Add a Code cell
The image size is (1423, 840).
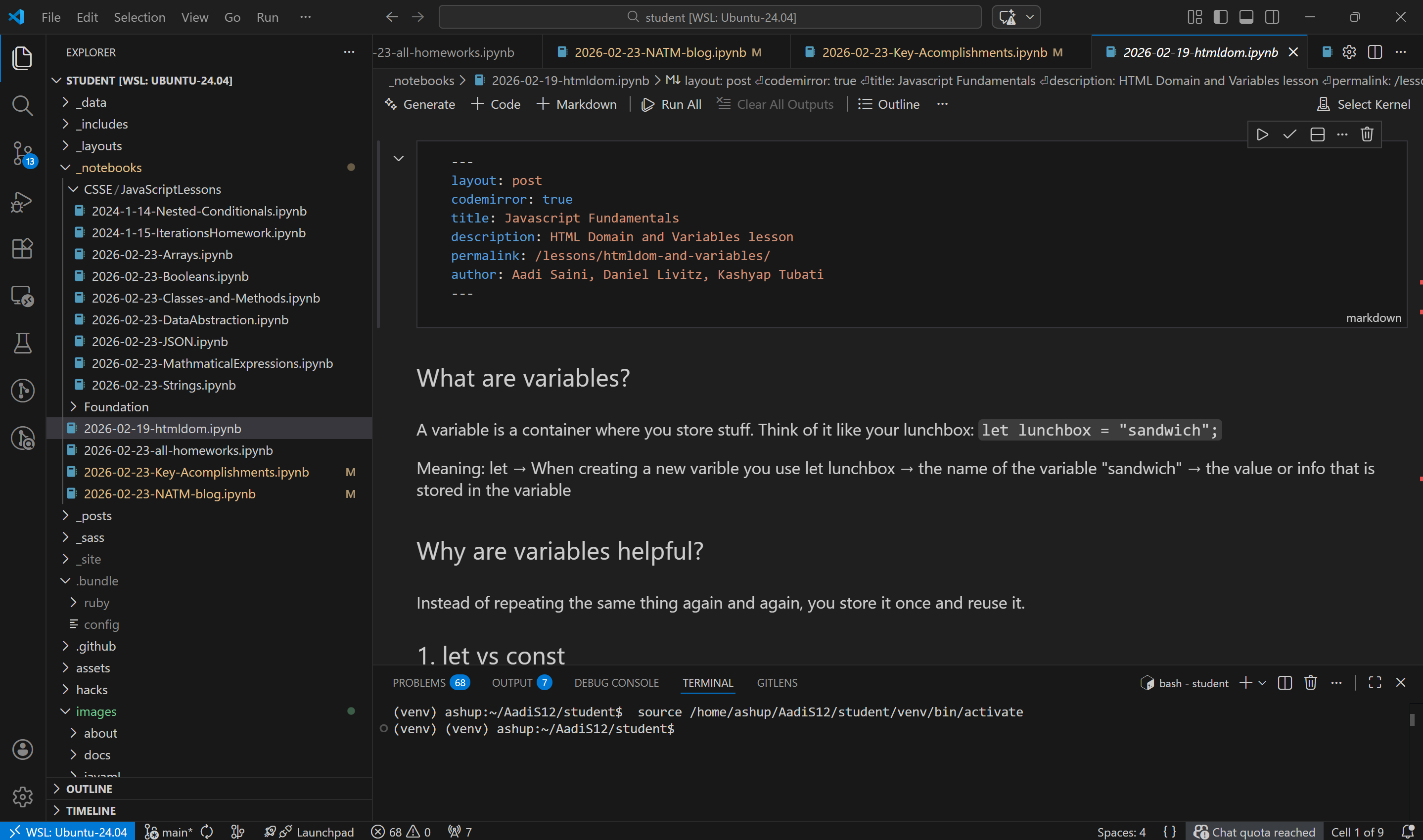[x=496, y=104]
